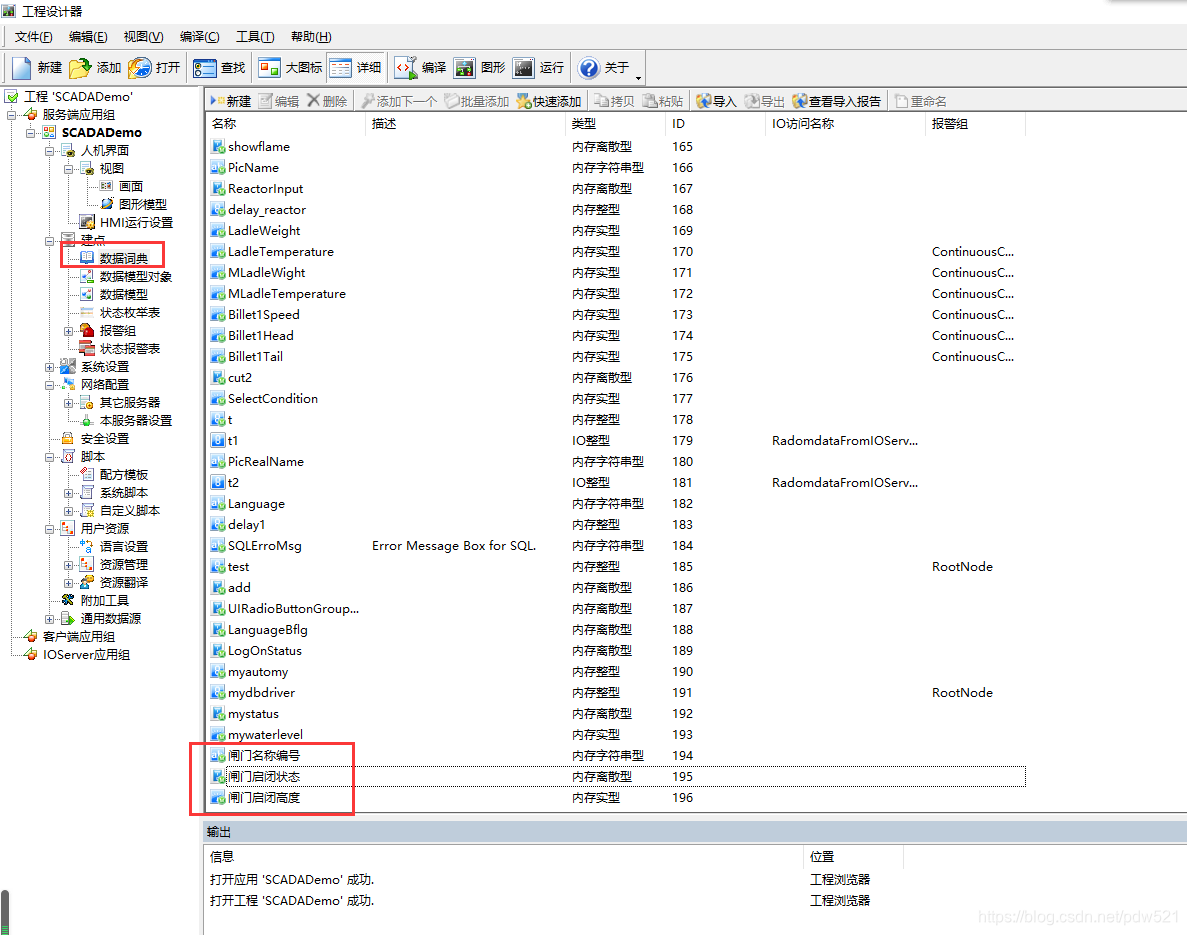This screenshot has height=935, width=1187.
Task: Select IOServer应用组 tree node
Action: pyautogui.click(x=86, y=655)
